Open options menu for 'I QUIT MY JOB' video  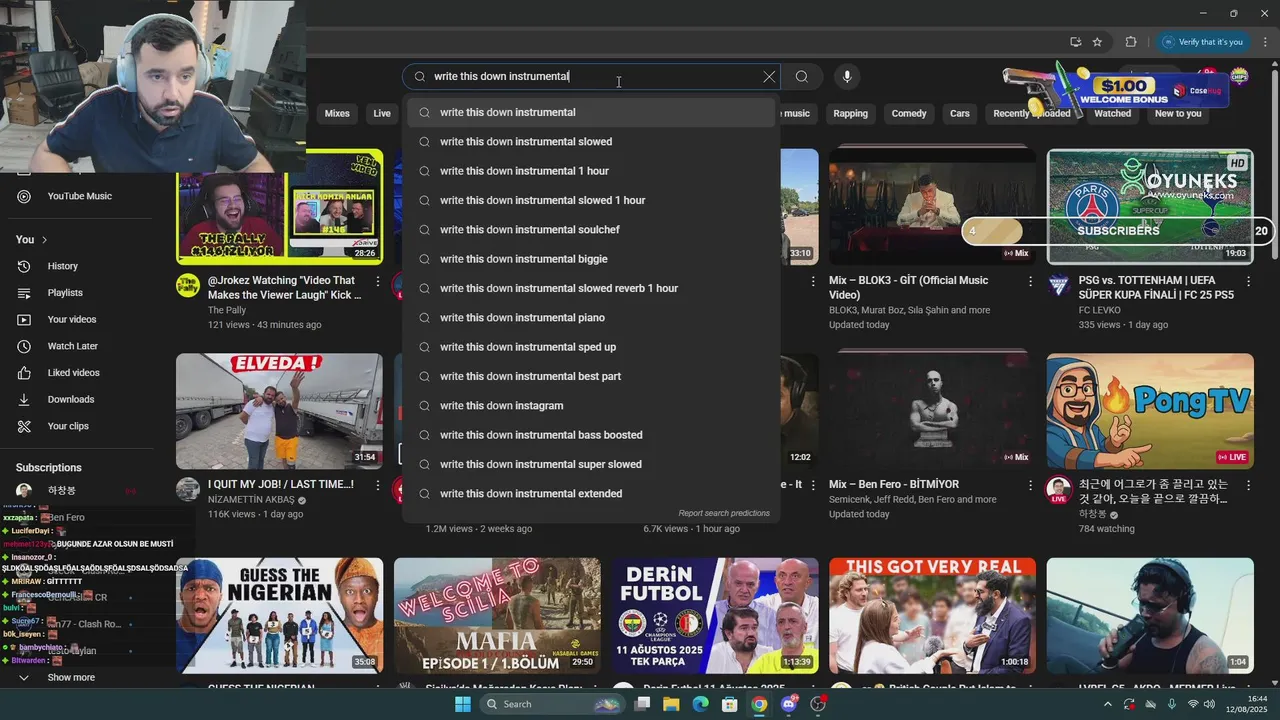(x=377, y=485)
